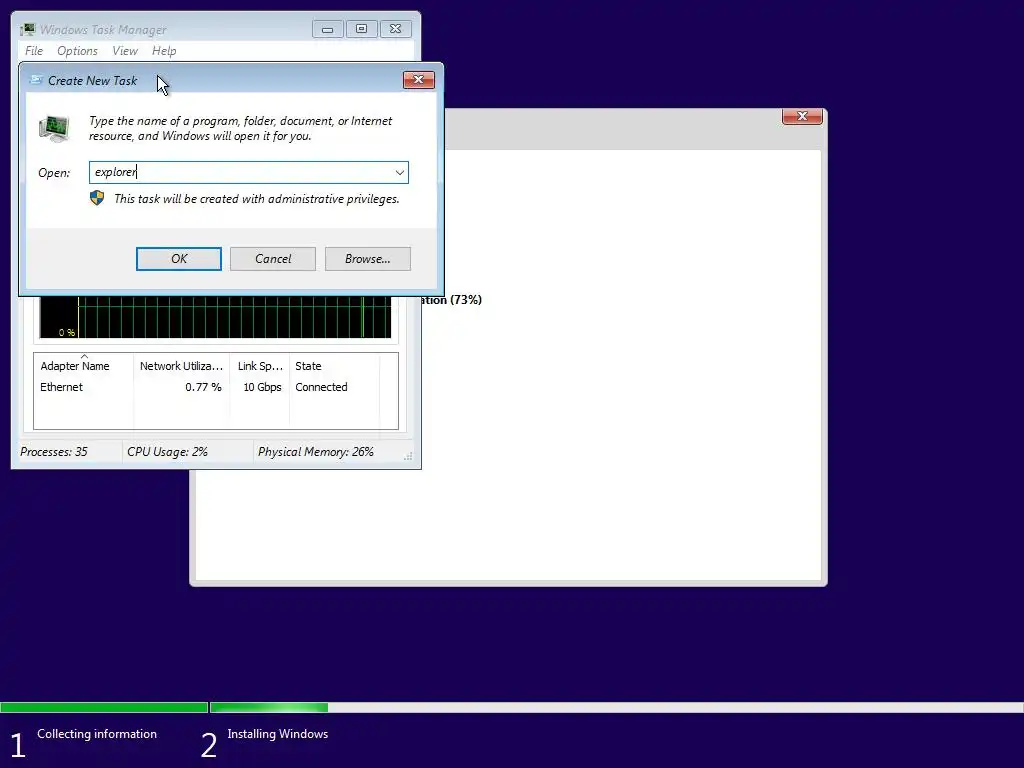The height and width of the screenshot is (768, 1024).
Task: Click Cancel in the Create New Task dialog
Action: coord(272,259)
